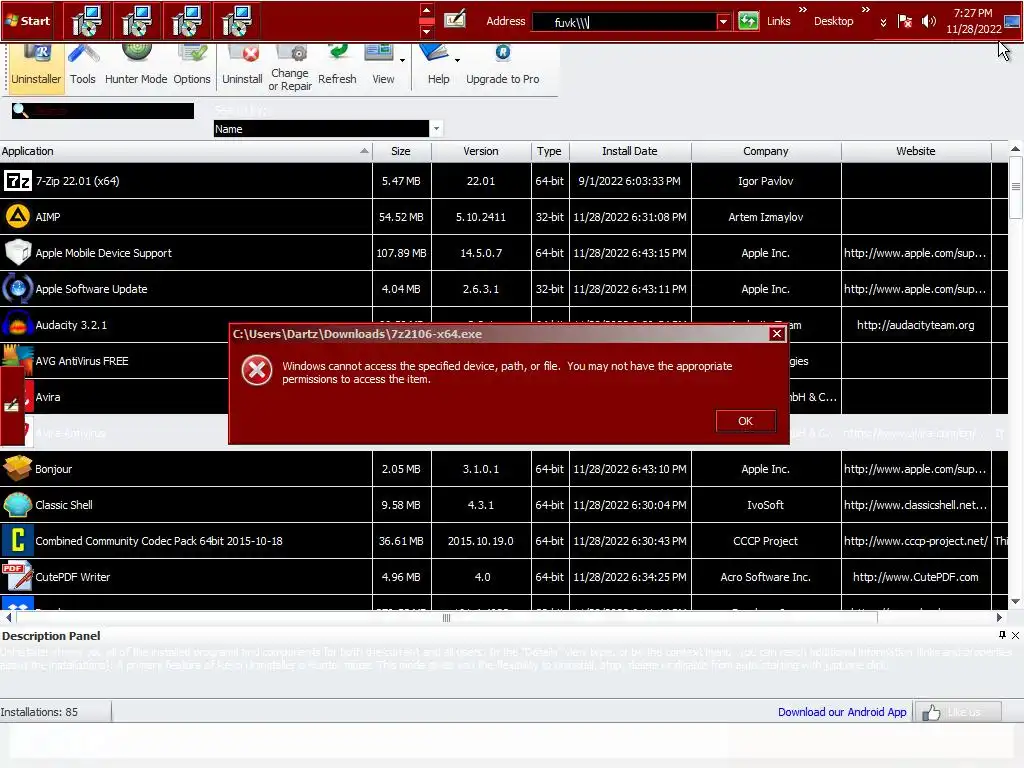The height and width of the screenshot is (768, 1024).
Task: Open the Uninstaller toolbar section
Action: click(x=36, y=66)
